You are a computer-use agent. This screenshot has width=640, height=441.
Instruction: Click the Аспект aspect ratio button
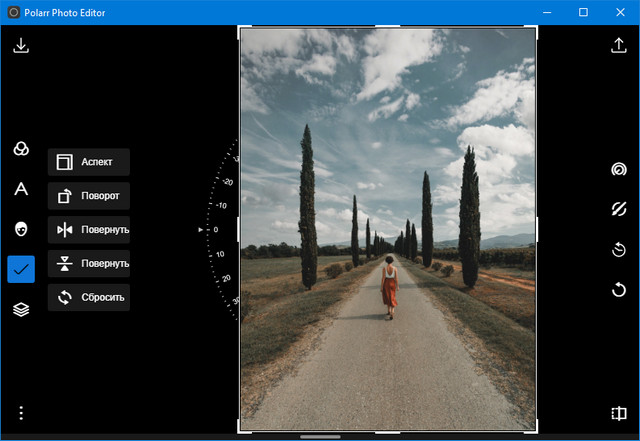[89, 162]
